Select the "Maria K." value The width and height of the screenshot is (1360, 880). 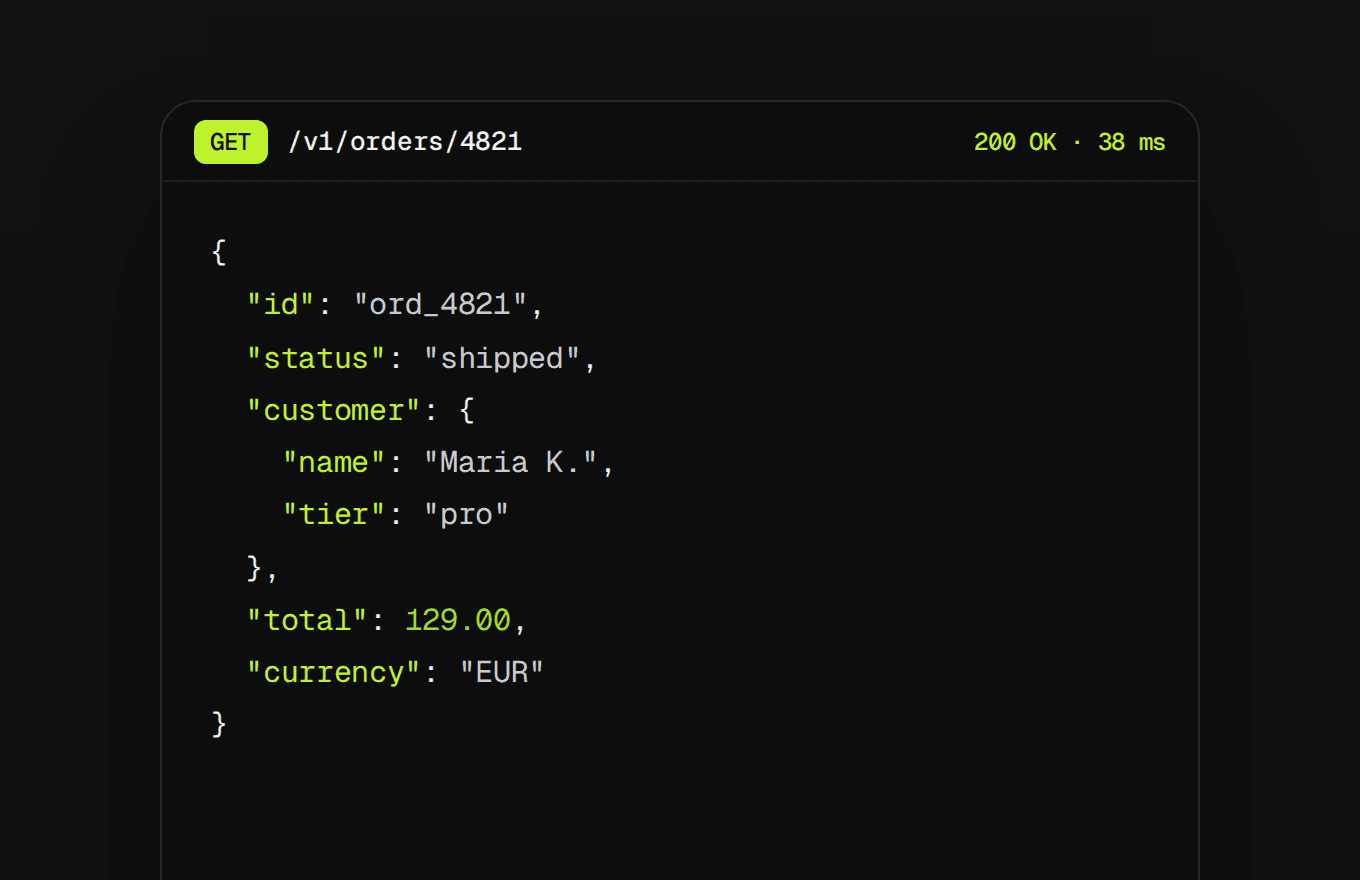[x=512, y=462]
